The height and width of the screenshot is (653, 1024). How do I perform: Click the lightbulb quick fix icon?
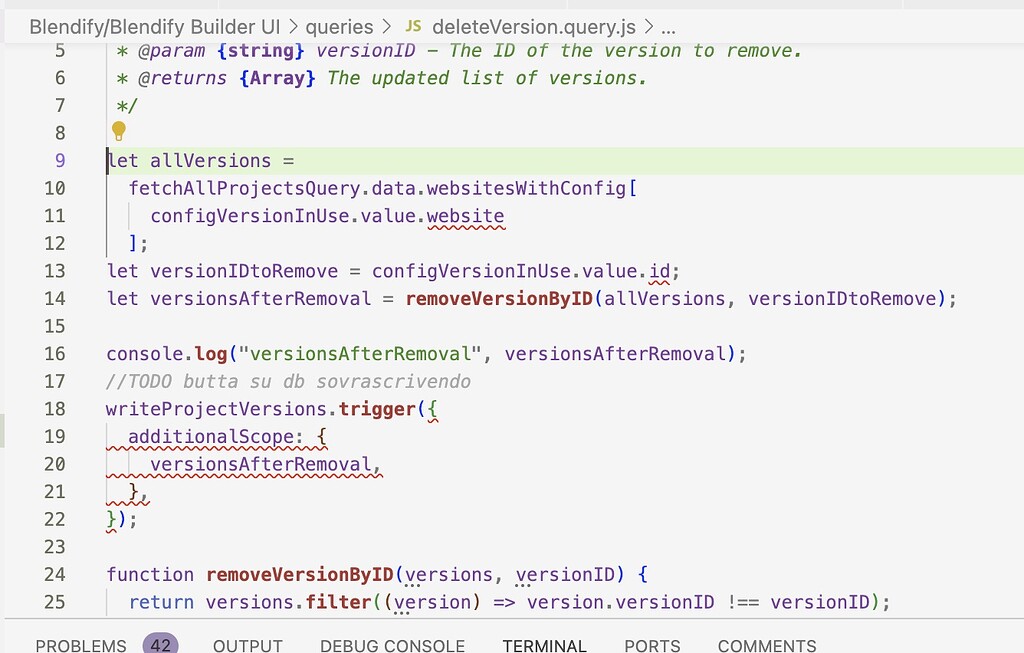click(x=119, y=131)
